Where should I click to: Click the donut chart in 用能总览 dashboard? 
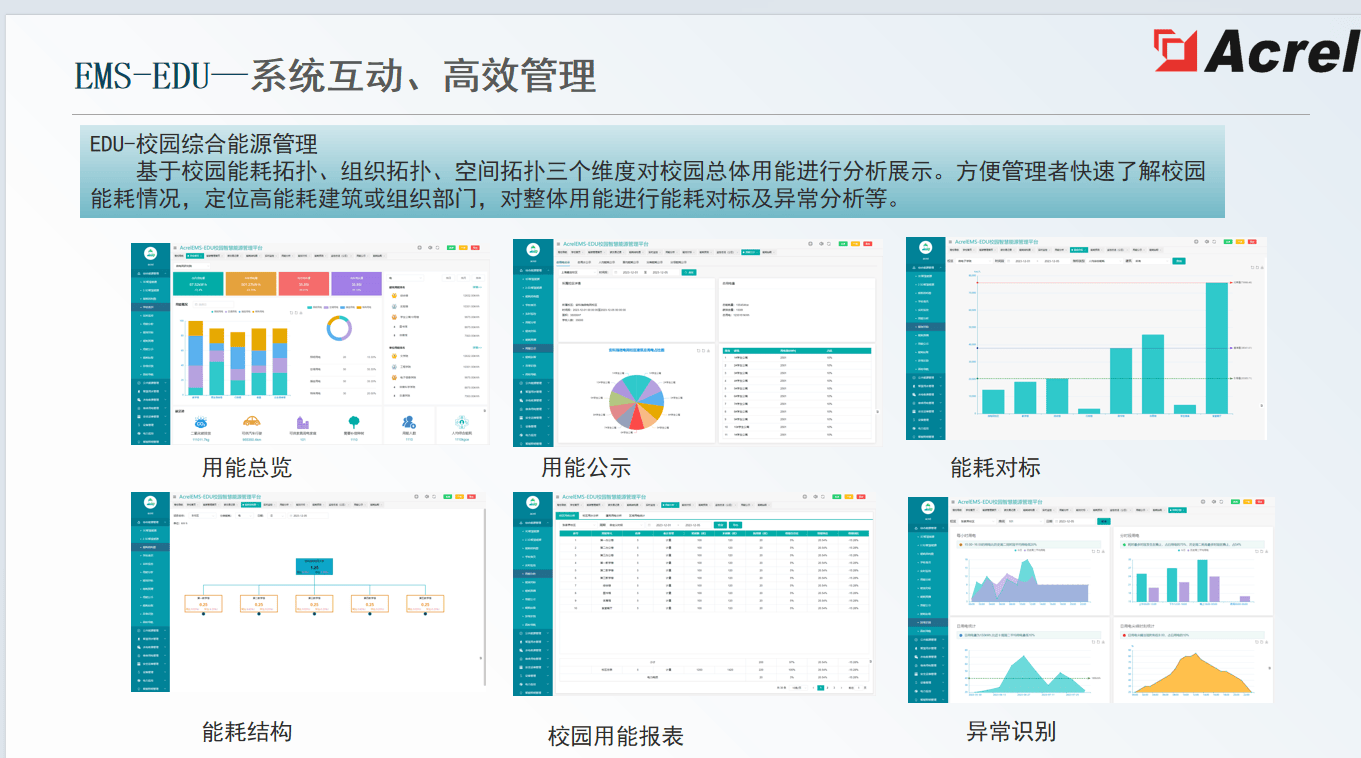[339, 327]
